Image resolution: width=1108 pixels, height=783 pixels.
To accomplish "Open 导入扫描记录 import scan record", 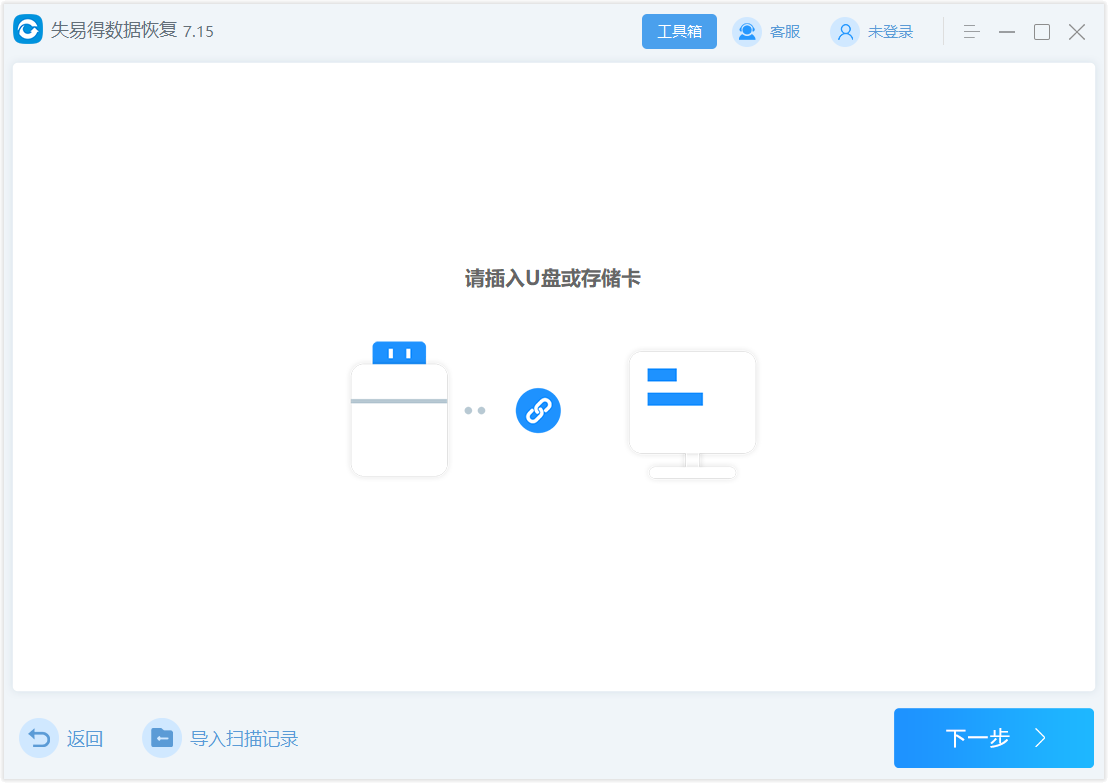I will pos(244,738).
